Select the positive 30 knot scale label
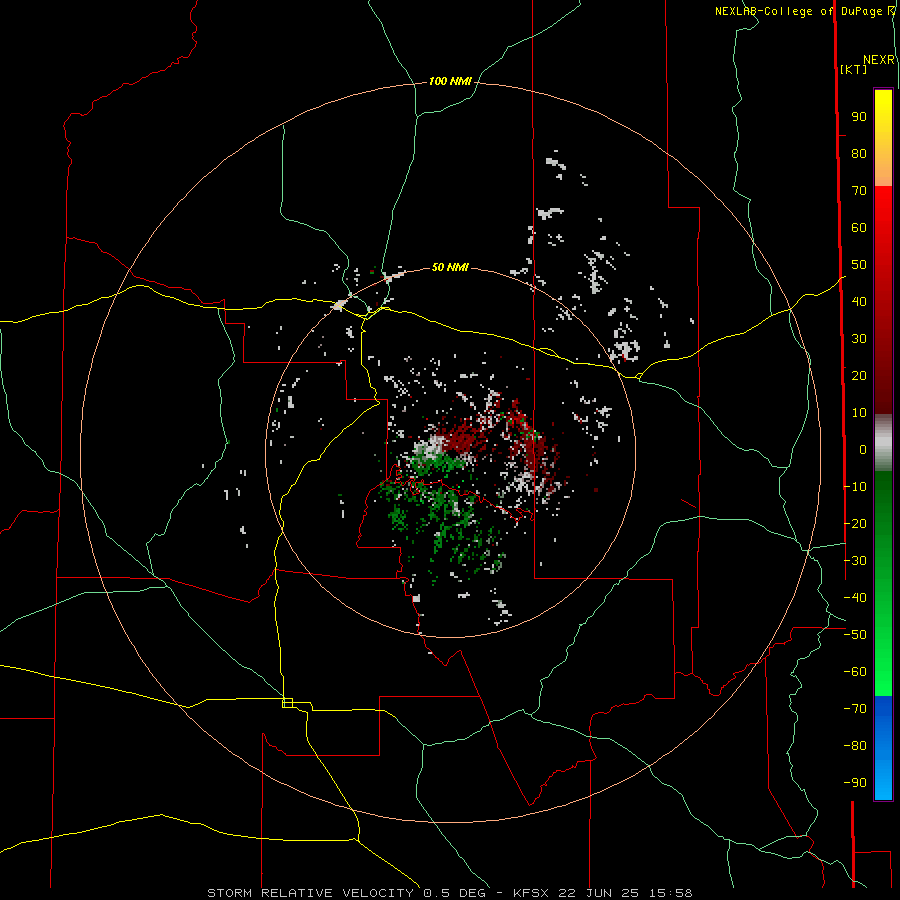The height and width of the screenshot is (900, 900). click(859, 339)
